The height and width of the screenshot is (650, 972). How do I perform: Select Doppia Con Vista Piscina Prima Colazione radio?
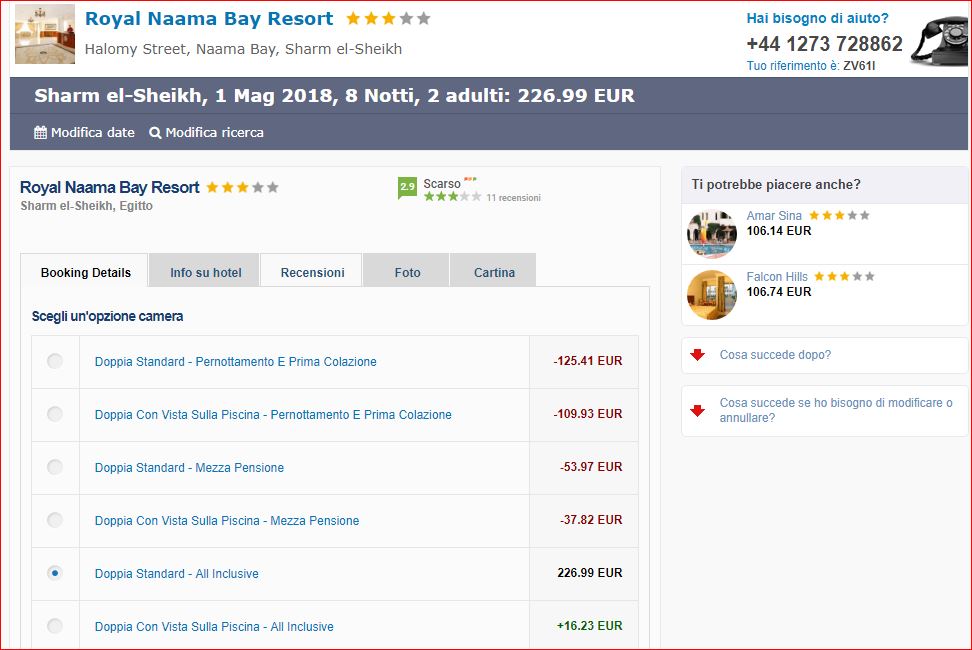[x=55, y=414]
